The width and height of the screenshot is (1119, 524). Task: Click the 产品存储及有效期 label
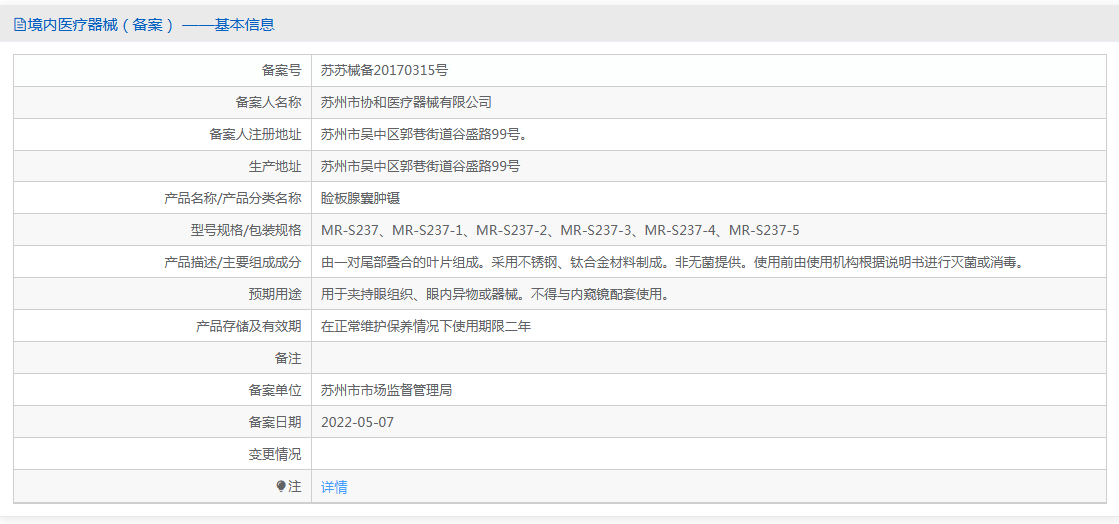tap(249, 326)
